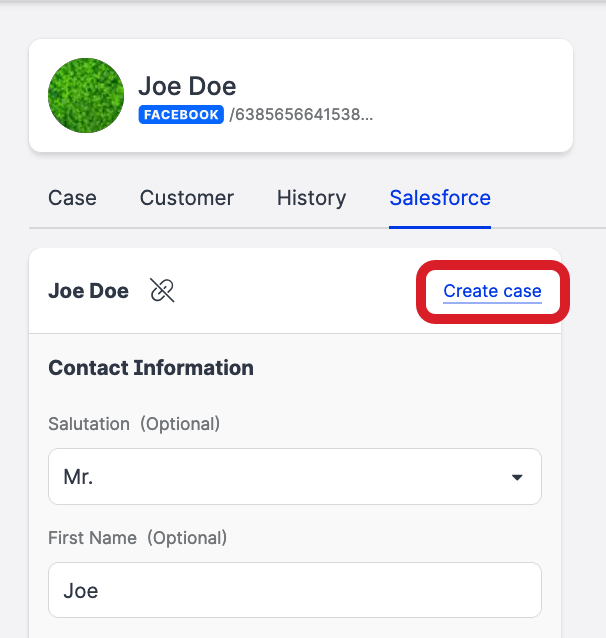The width and height of the screenshot is (606, 638).
Task: Open the History tab
Action: pos(311,198)
